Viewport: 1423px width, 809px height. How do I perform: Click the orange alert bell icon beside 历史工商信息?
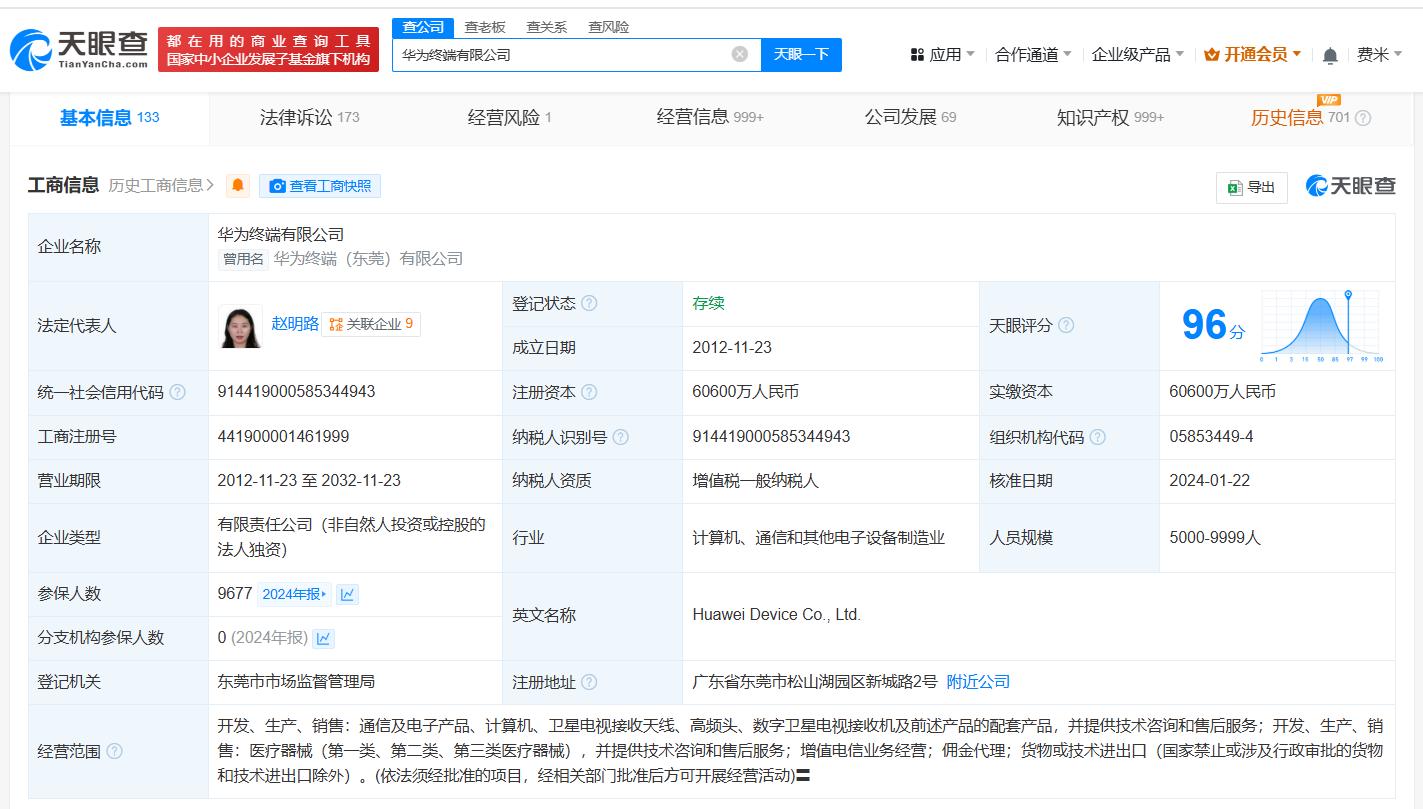(237, 186)
